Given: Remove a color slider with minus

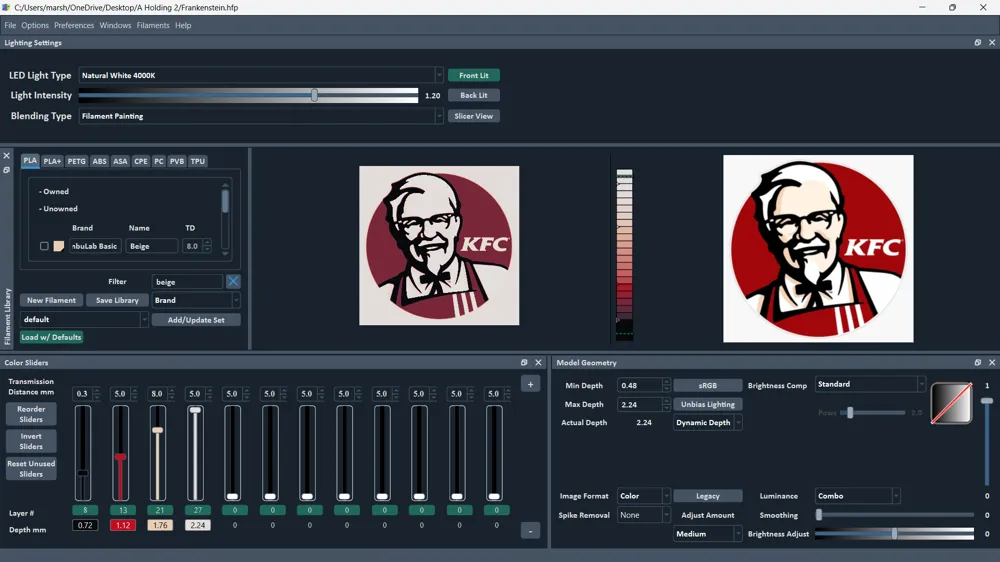Looking at the screenshot, I should pyautogui.click(x=531, y=531).
